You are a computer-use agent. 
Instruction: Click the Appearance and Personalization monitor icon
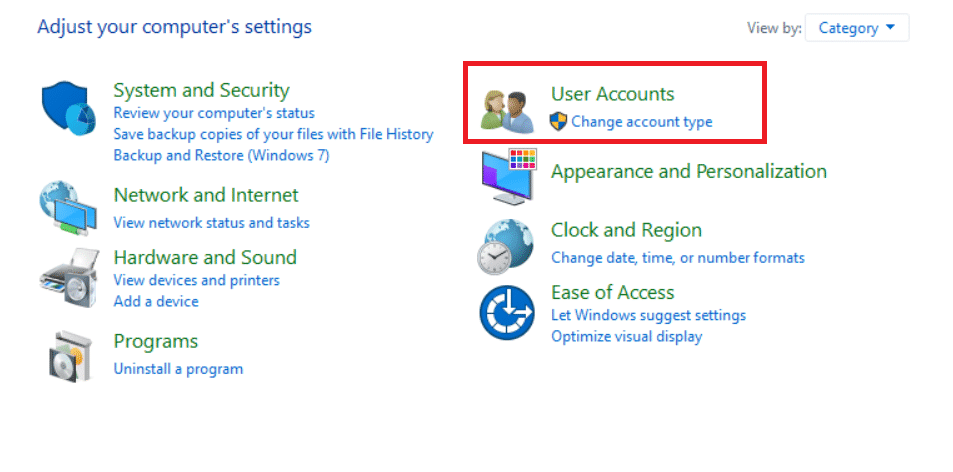(x=509, y=176)
